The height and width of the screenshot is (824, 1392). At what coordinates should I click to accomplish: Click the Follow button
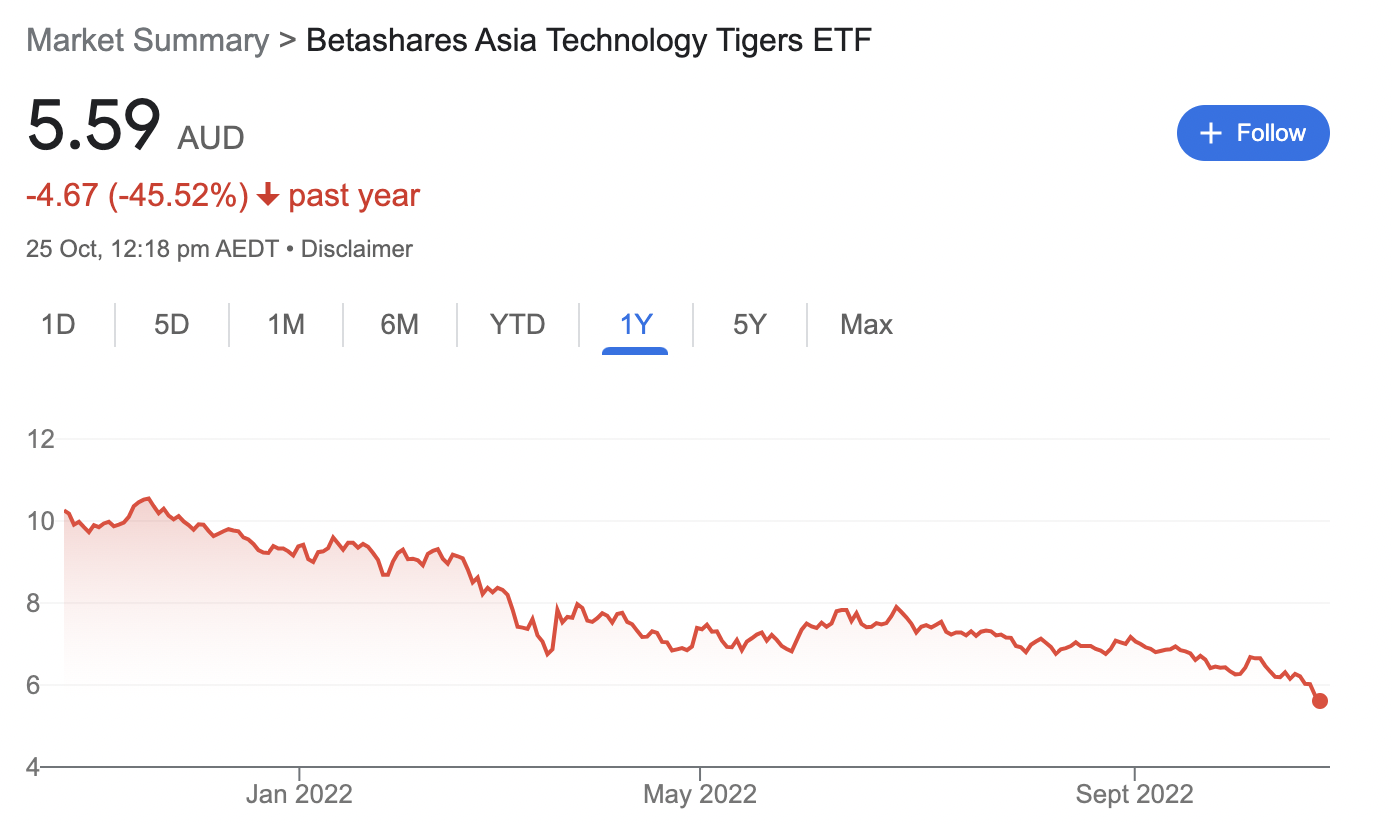pos(1253,133)
